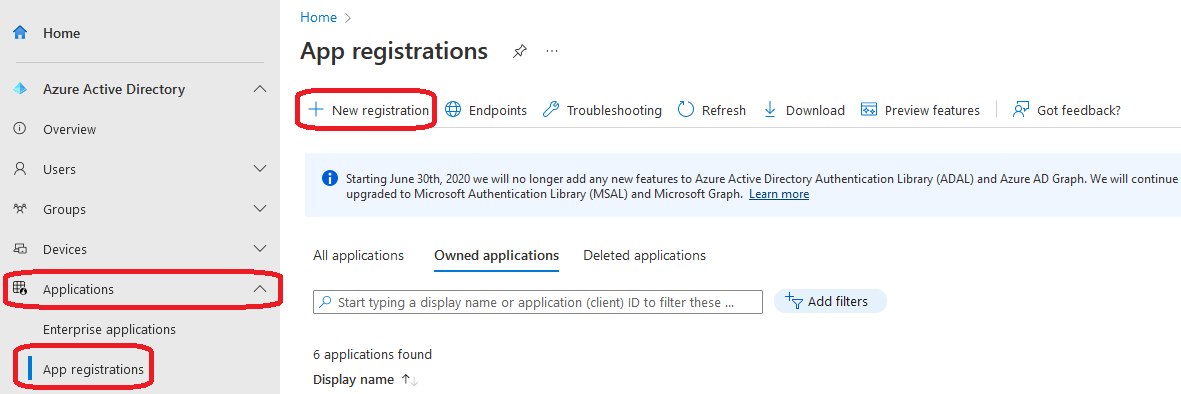This screenshot has width=1181, height=394.
Task: Click the Display name column header
Action: [x=353, y=380]
